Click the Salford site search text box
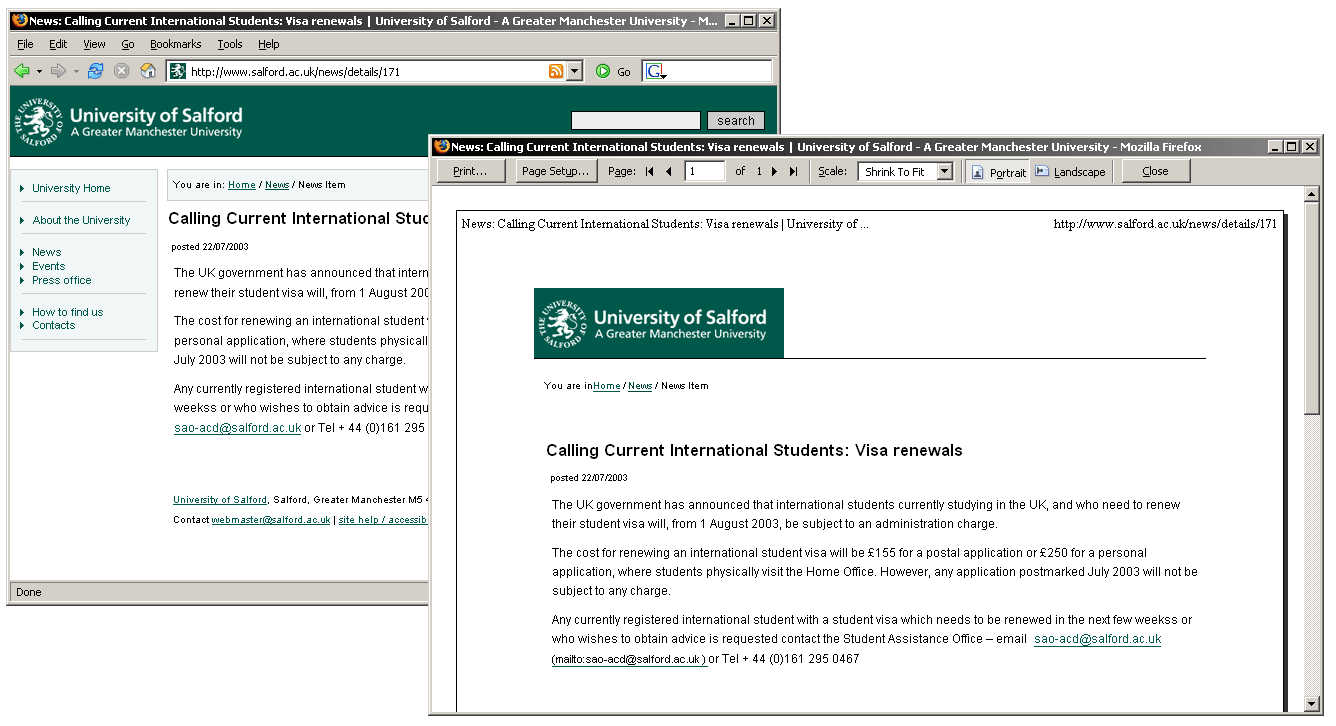This screenshot has height=726, width=1336. (636, 121)
